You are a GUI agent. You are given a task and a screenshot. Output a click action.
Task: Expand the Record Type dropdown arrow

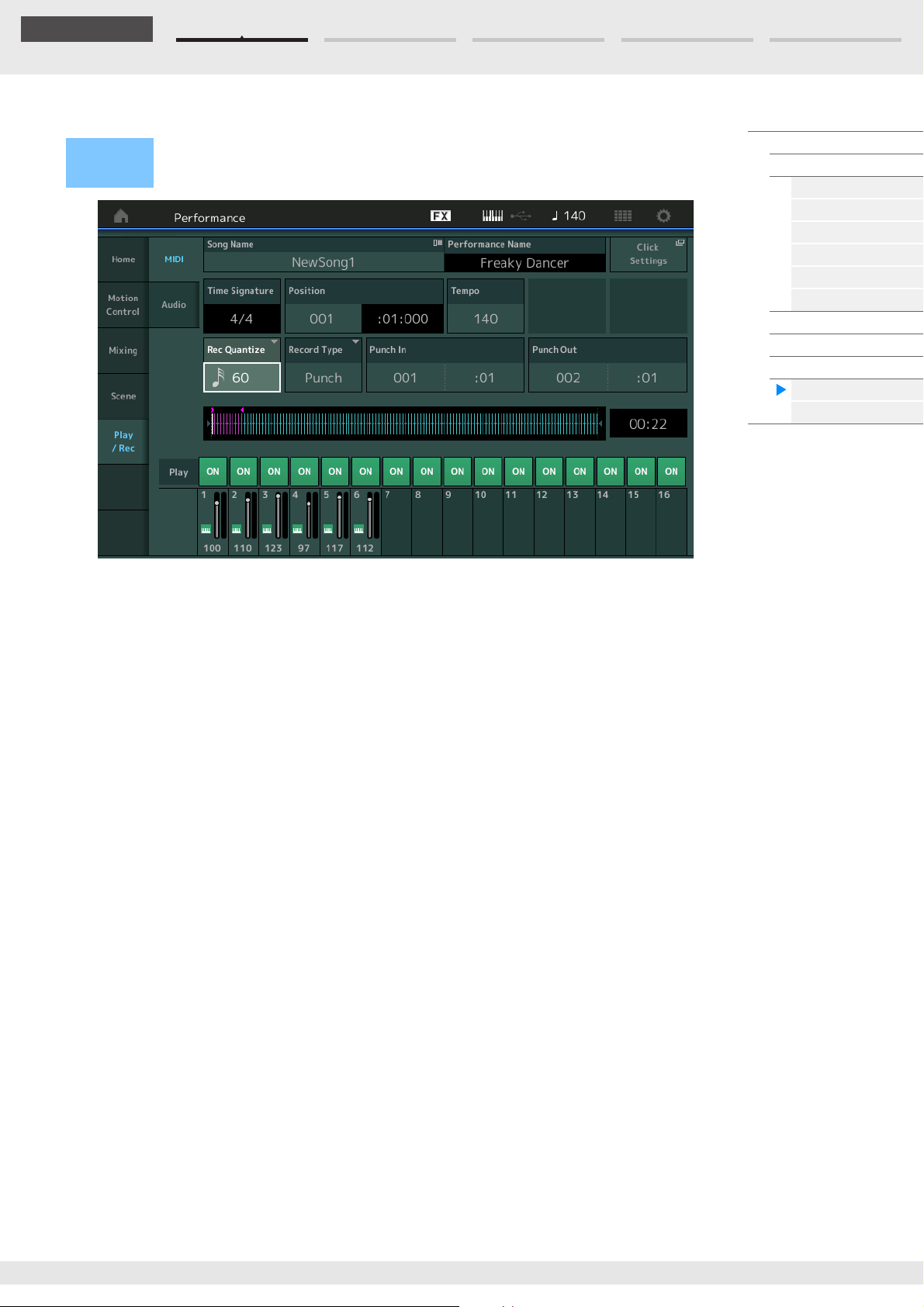tap(355, 342)
